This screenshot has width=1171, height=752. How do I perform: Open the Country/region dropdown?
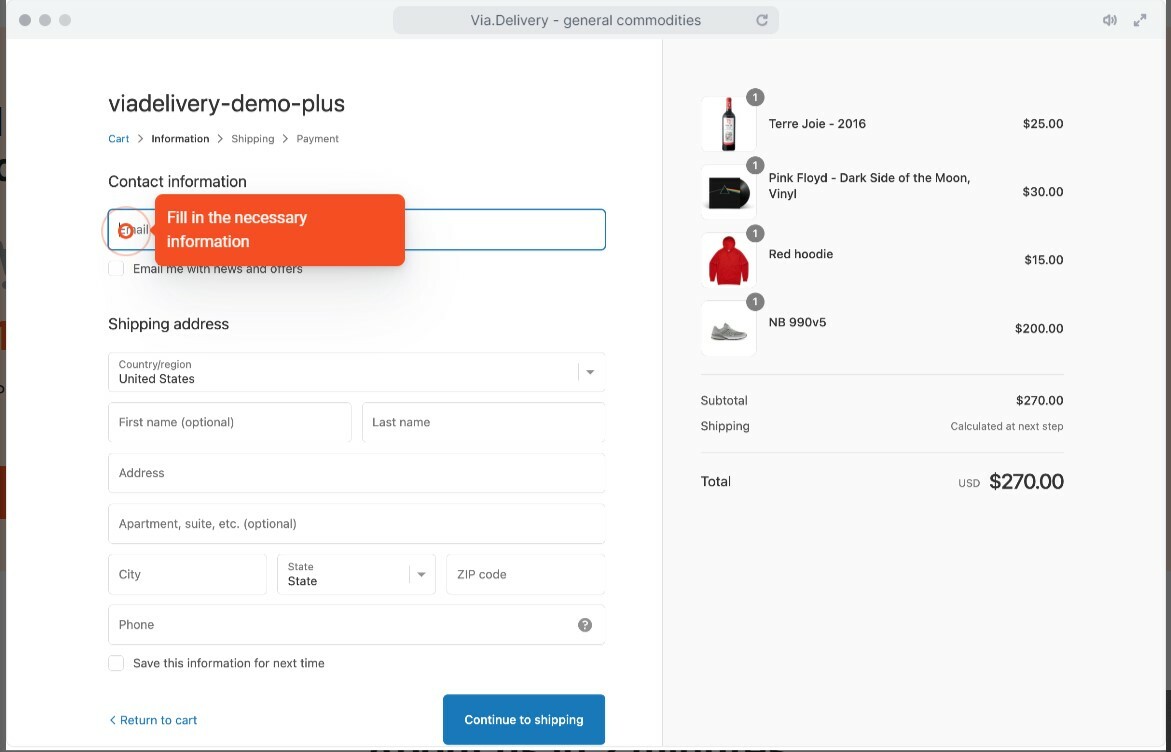coord(356,372)
